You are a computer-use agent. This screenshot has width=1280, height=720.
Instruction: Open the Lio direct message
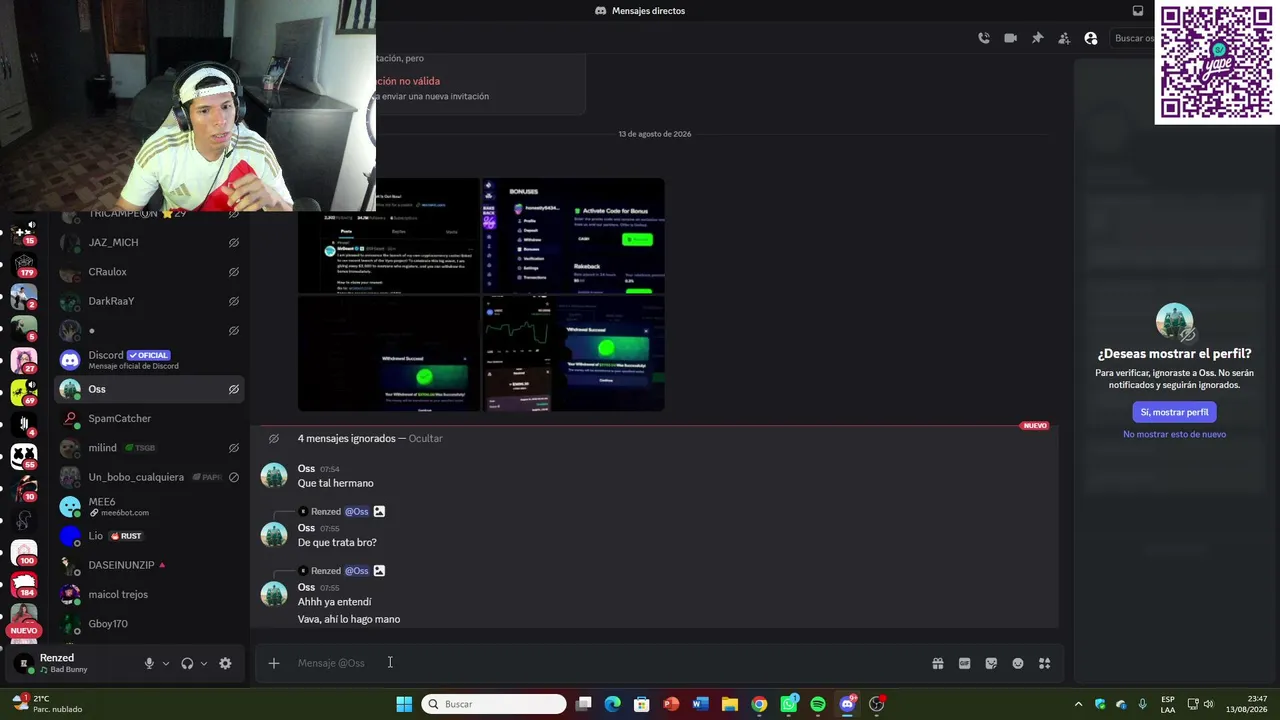(x=149, y=536)
